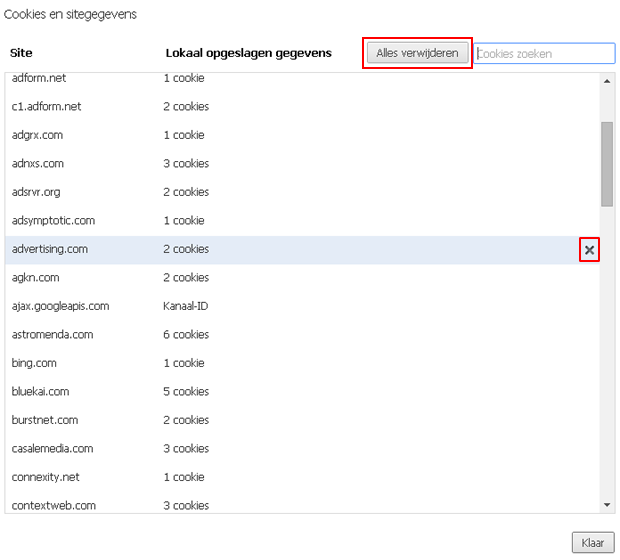Click the 2 cookies value for burstnet.com
The image size is (620, 560).
(186, 420)
